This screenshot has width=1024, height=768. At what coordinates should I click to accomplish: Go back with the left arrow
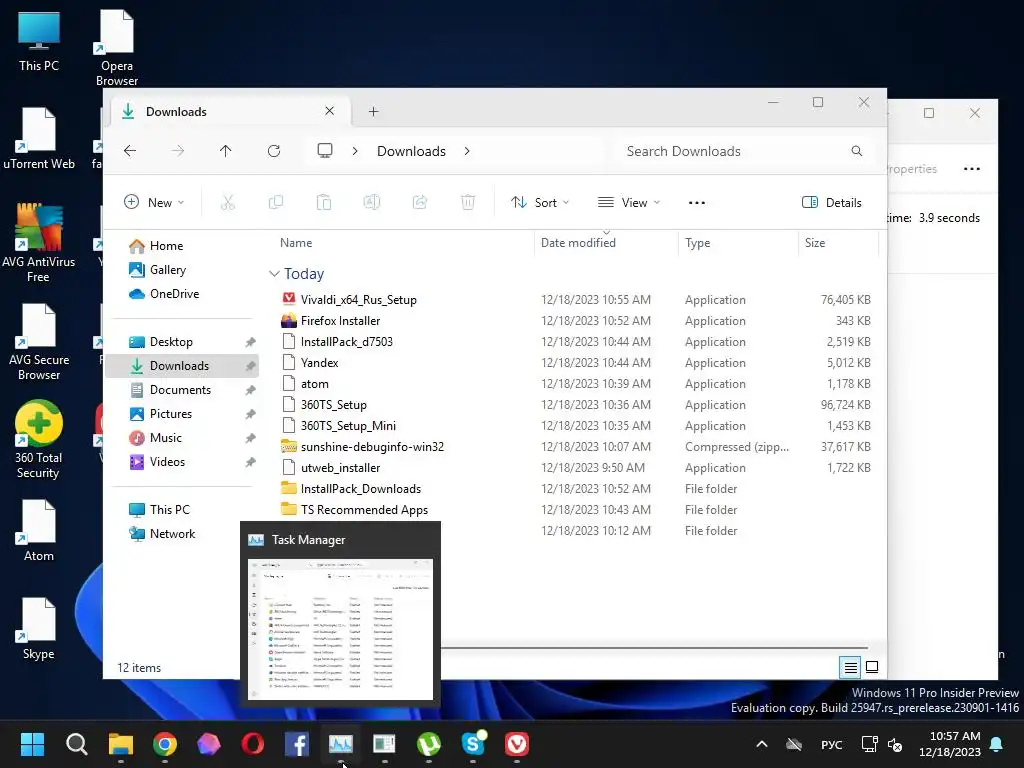coord(130,151)
